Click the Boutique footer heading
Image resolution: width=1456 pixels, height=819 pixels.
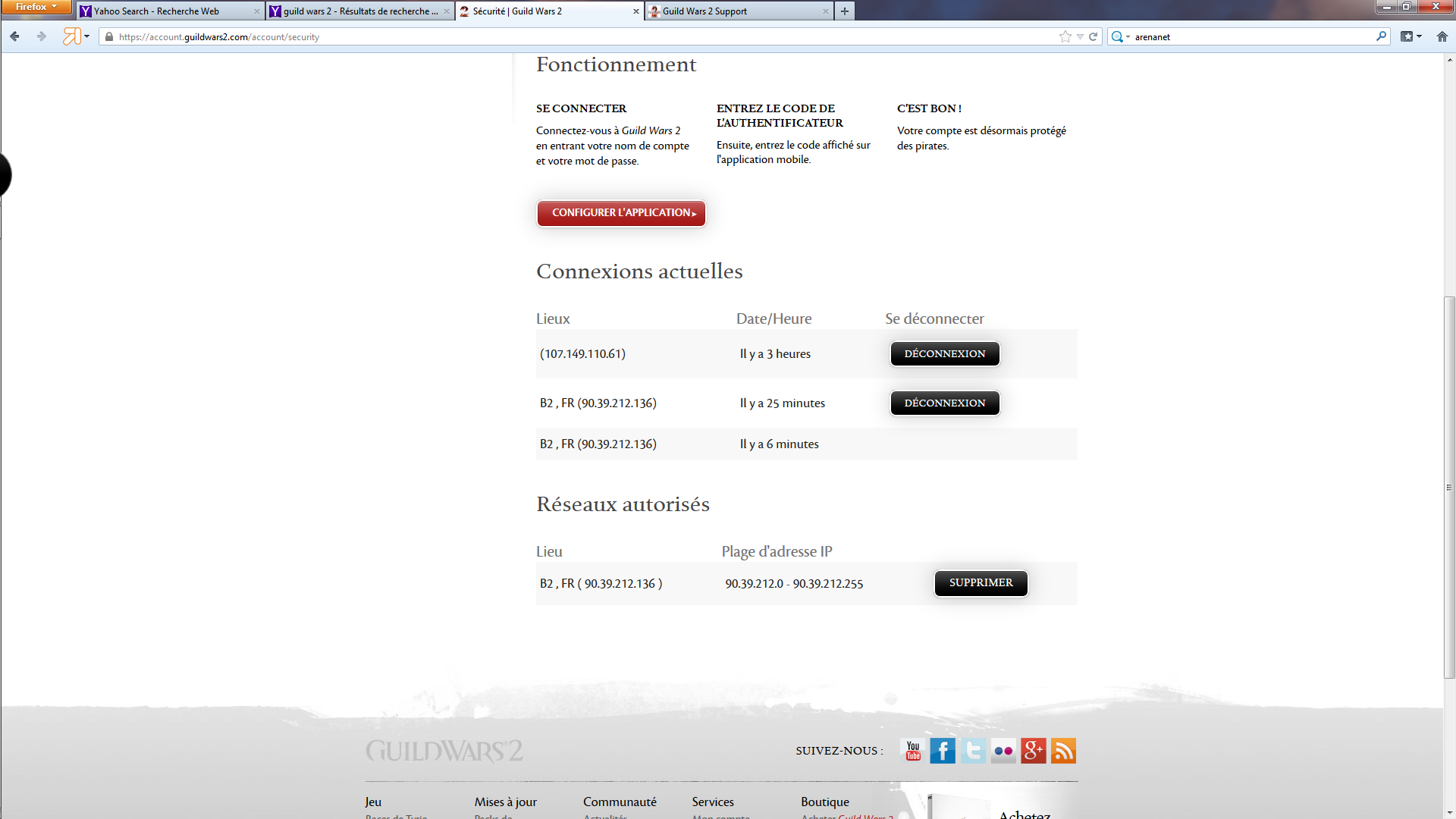(825, 802)
